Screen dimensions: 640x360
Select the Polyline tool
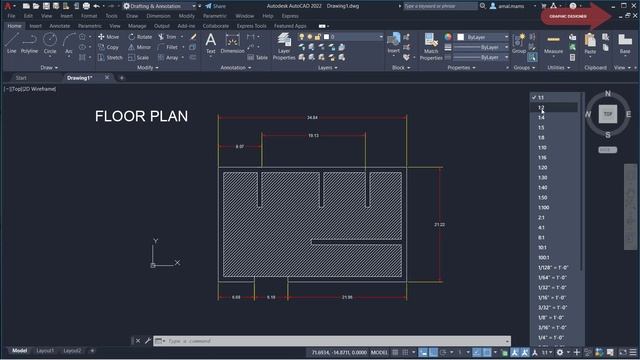point(29,43)
